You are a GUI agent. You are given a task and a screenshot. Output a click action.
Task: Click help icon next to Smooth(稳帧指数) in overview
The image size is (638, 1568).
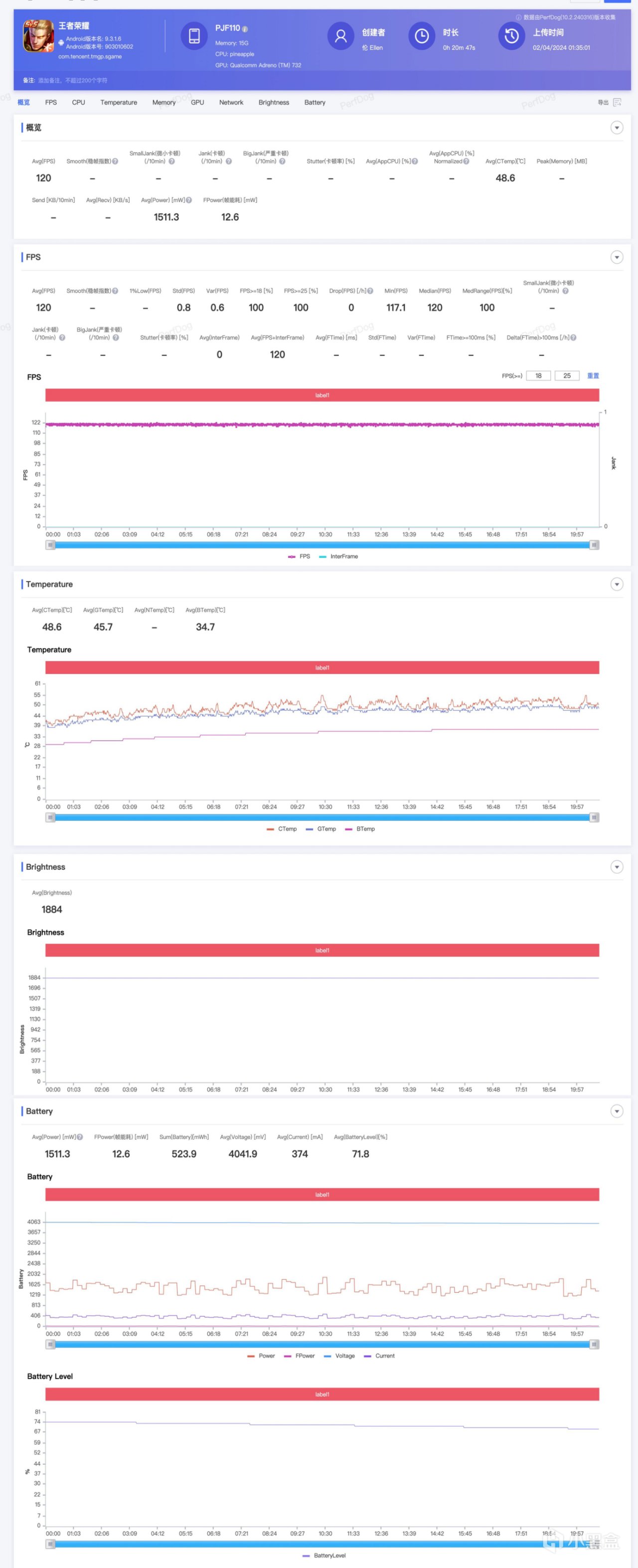[115, 161]
